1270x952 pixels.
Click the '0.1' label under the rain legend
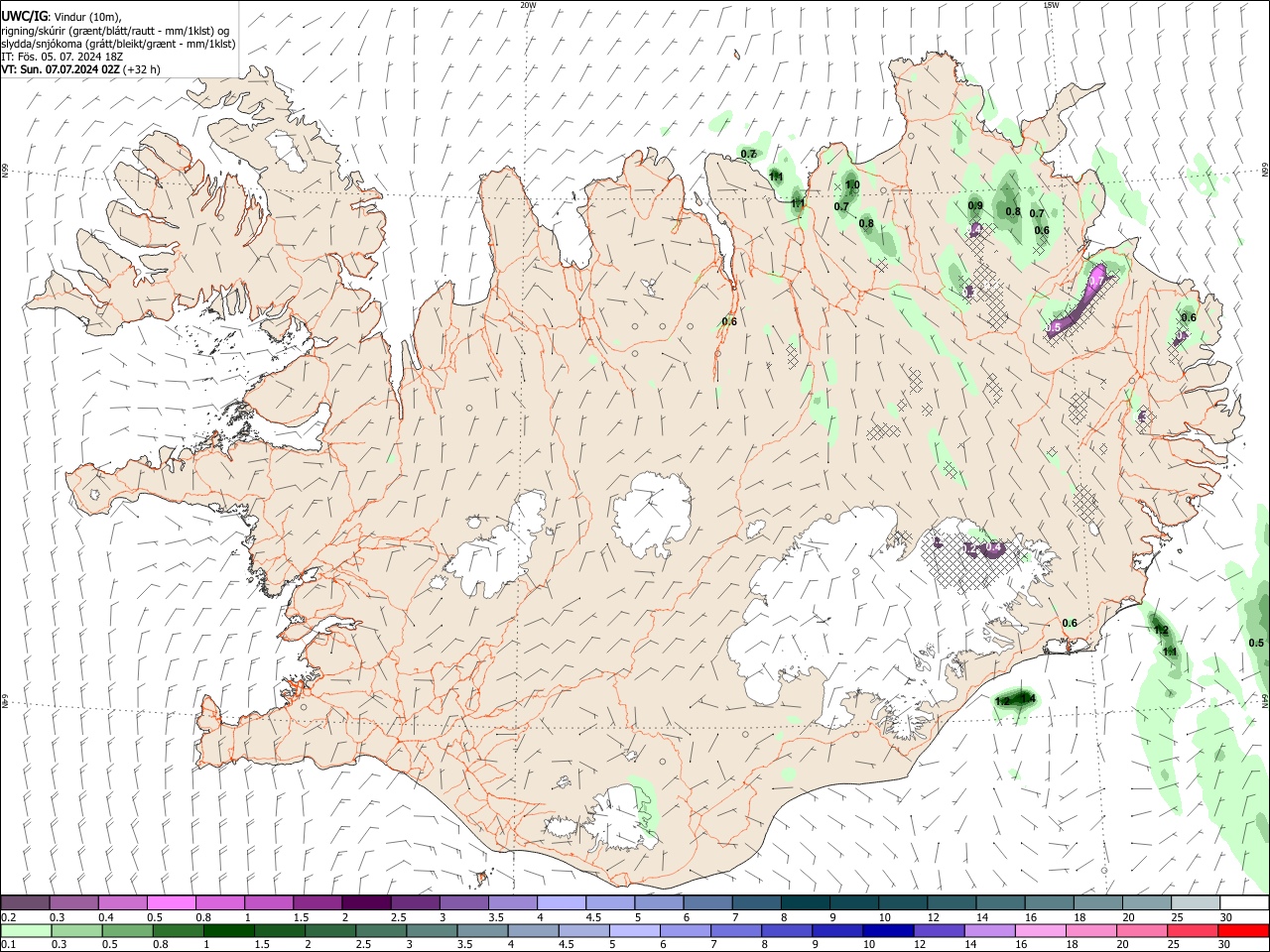coord(8,945)
